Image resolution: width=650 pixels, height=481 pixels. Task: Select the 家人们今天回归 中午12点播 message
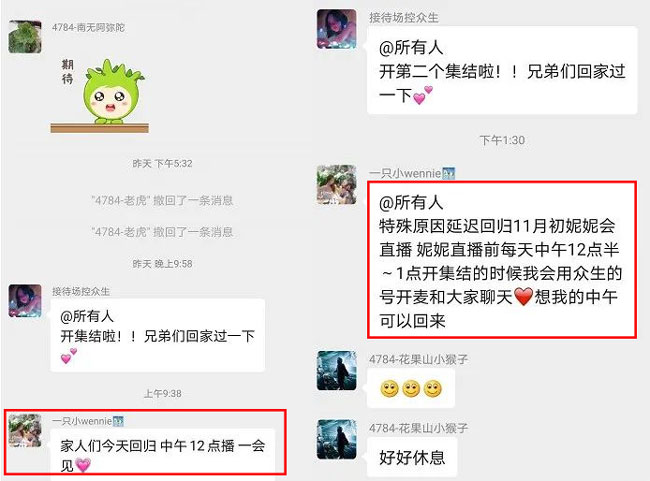pos(163,452)
